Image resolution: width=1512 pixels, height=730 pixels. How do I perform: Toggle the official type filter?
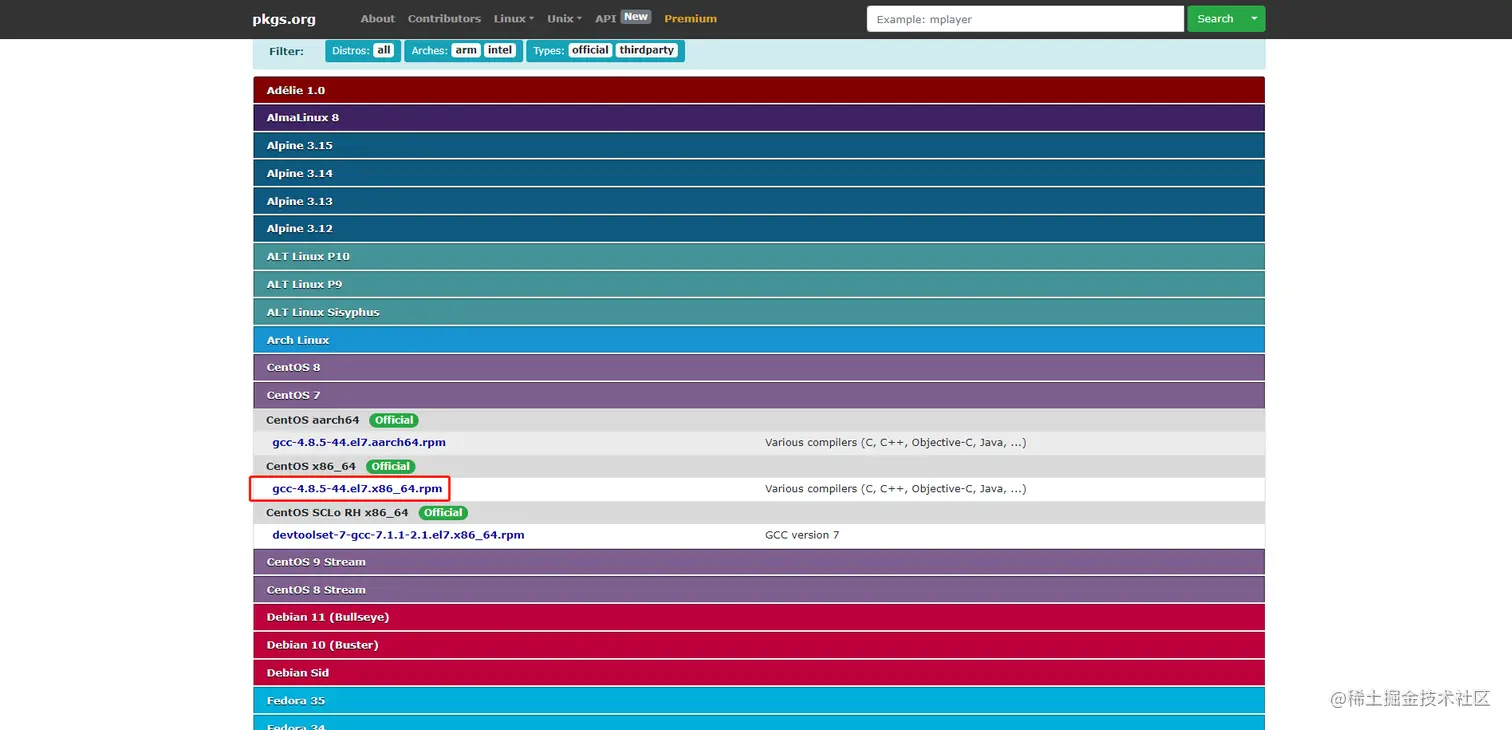coord(590,50)
